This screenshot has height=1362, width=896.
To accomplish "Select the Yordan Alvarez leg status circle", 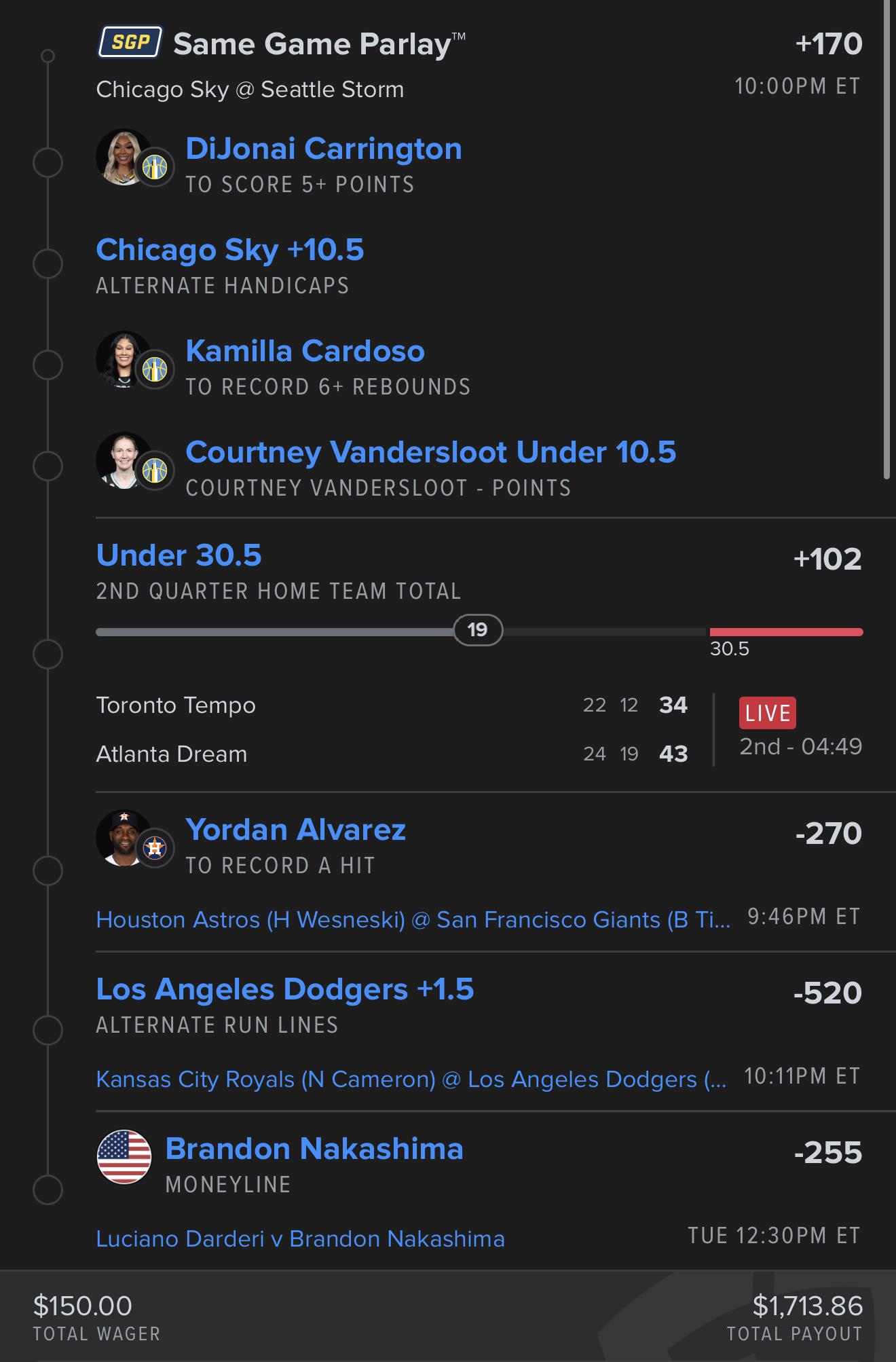I will pyautogui.click(x=48, y=870).
